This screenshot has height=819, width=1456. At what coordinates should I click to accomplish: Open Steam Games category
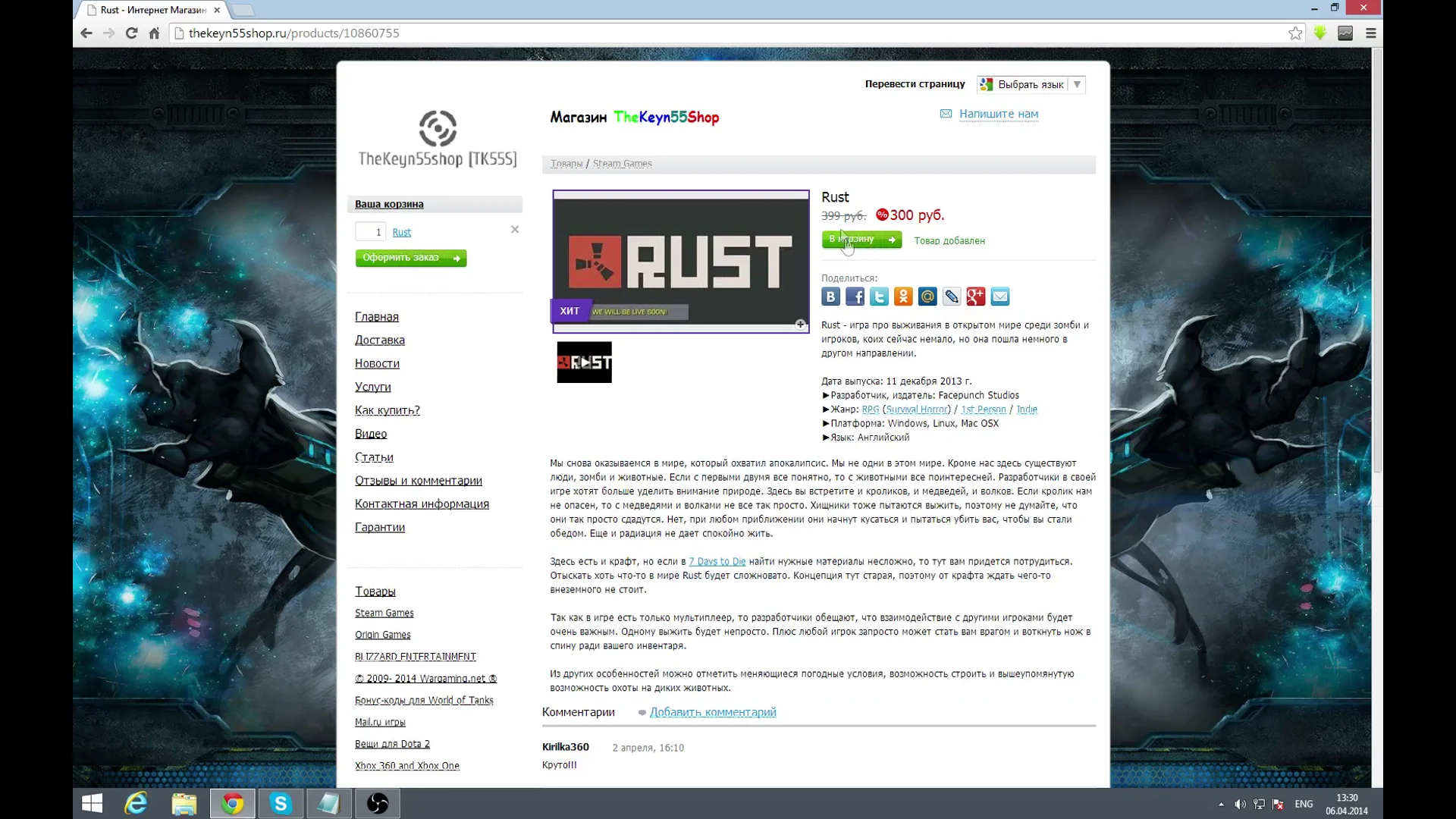click(x=385, y=612)
